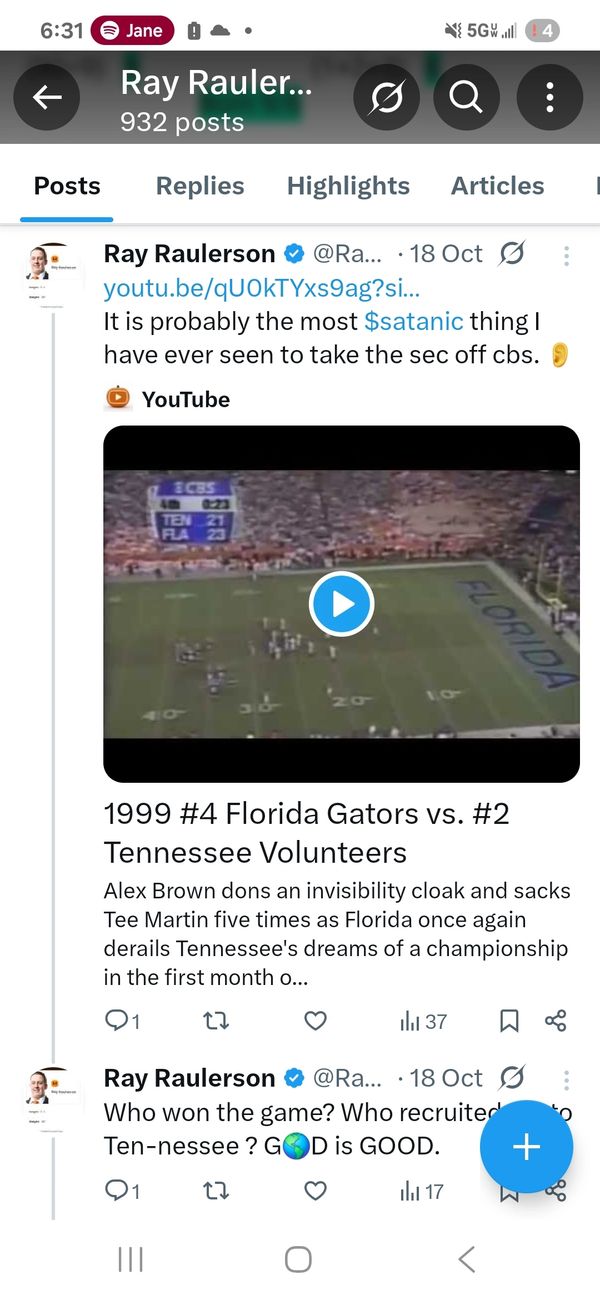600x1300 pixels.
Task: Open the profile overflow menu in header
Action: (x=549, y=97)
